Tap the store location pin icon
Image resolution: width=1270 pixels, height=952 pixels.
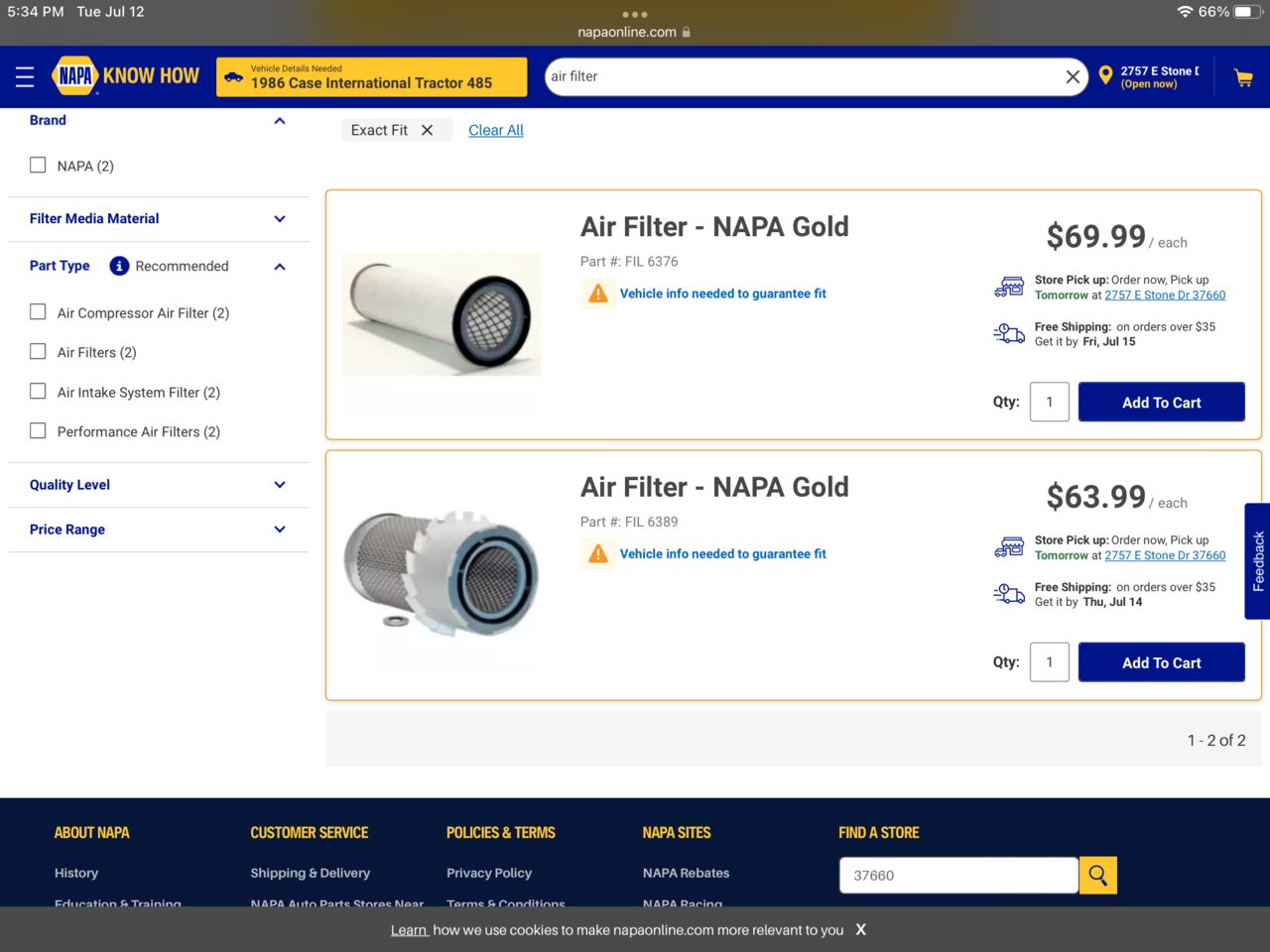1105,75
